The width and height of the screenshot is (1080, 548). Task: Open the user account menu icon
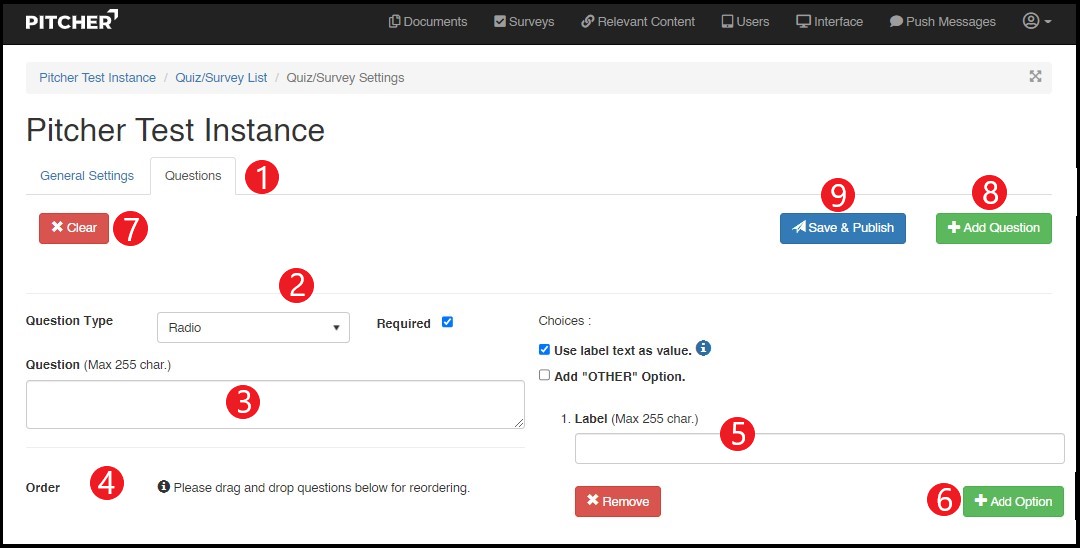pyautogui.click(x=1036, y=21)
